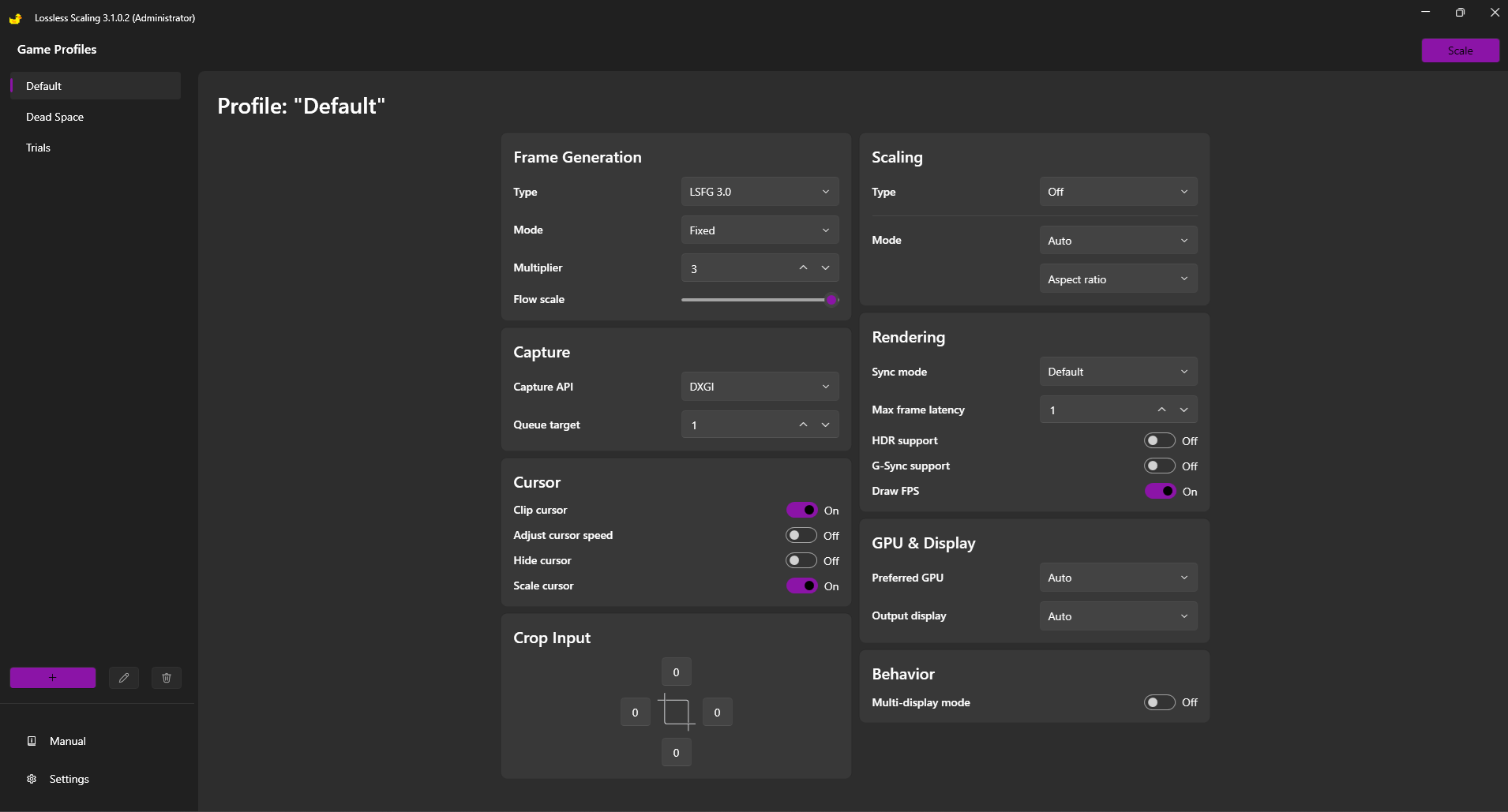Image resolution: width=1508 pixels, height=812 pixels.
Task: Click the Manual book icon
Action: (32, 741)
